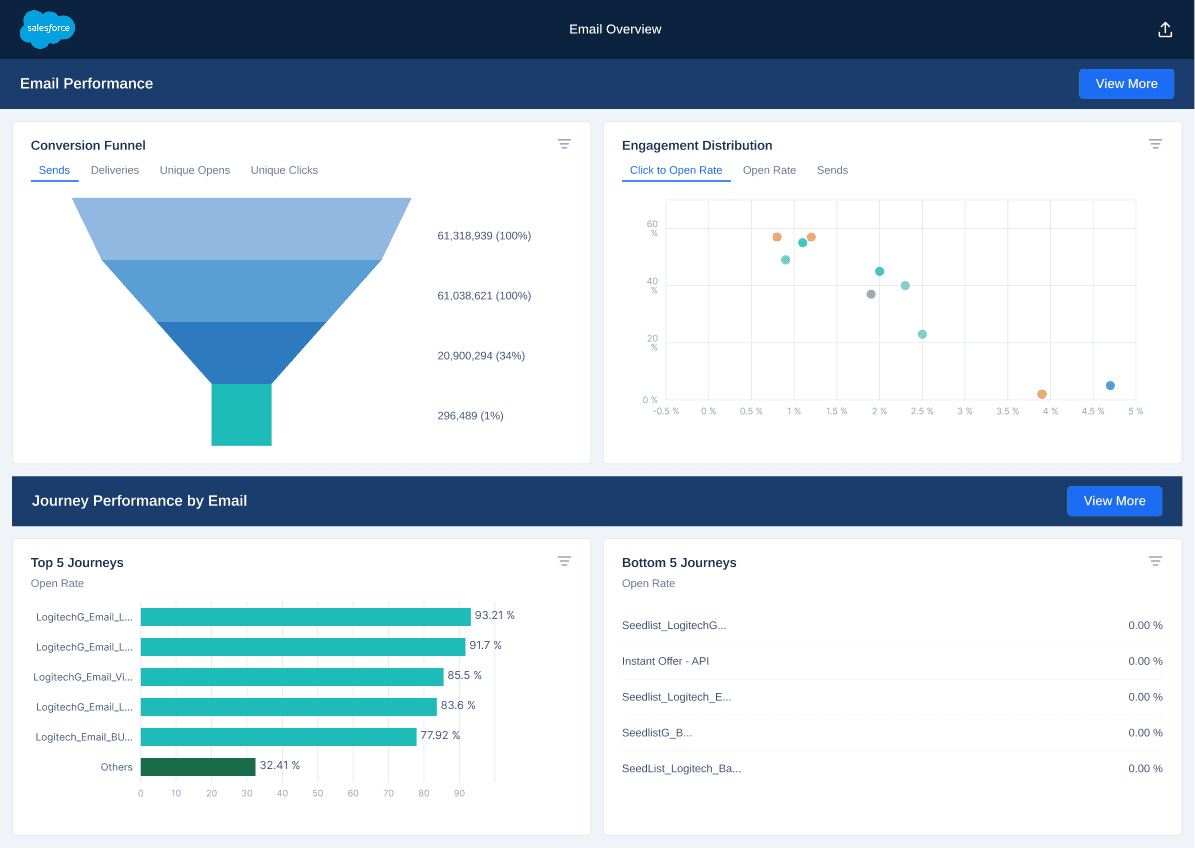The height and width of the screenshot is (848, 1195).
Task: Click the teal Unique Clicks funnel stem
Action: click(x=242, y=414)
